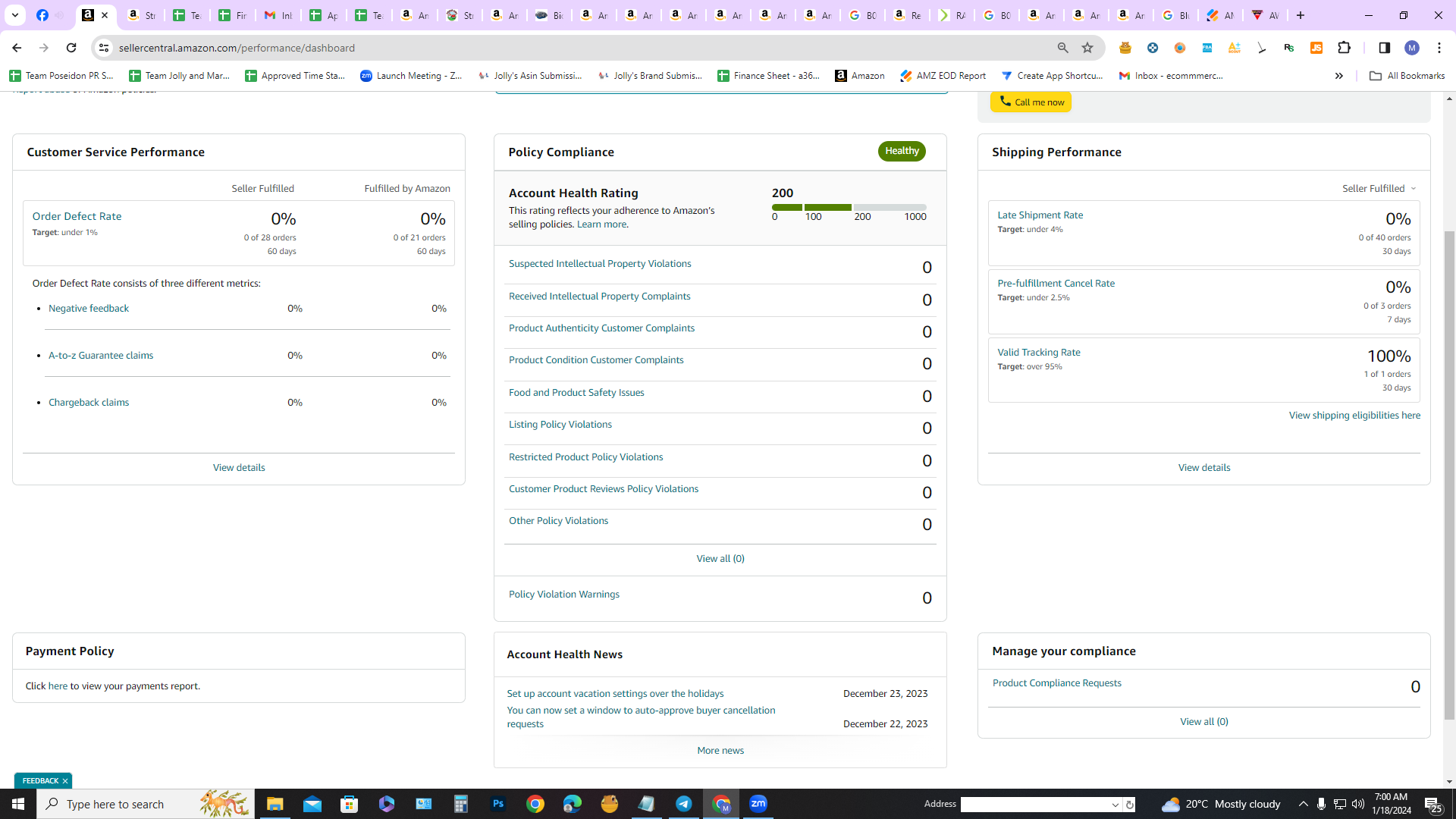This screenshot has width=1456, height=819.
Task: Click the Windows taskbar search box
Action: pos(146,804)
